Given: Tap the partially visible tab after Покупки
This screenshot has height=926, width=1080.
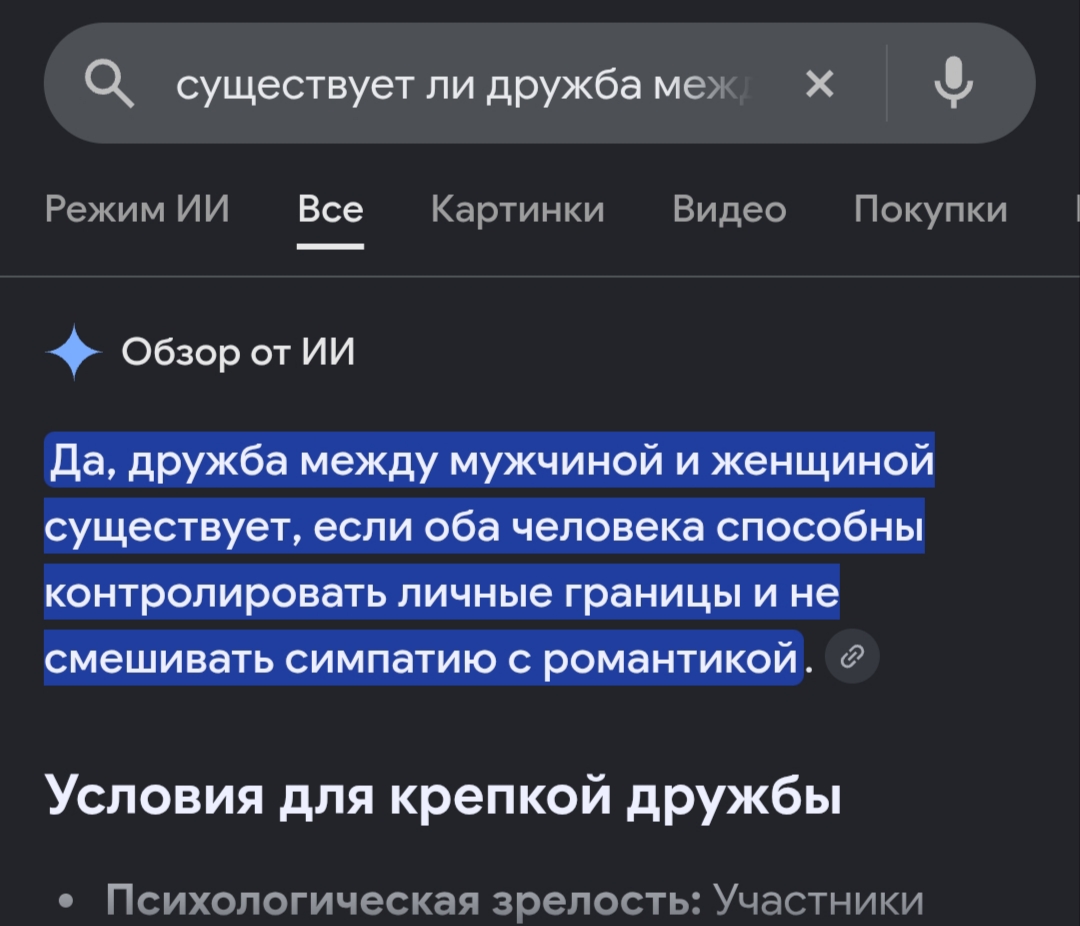Looking at the screenshot, I should tap(1077, 209).
